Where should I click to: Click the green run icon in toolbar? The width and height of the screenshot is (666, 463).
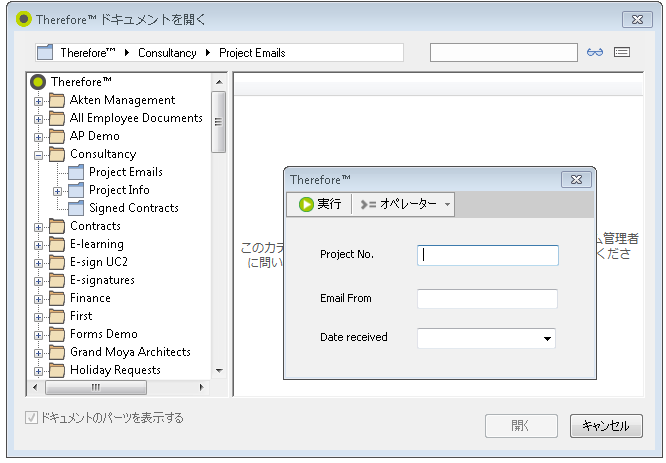(306, 204)
